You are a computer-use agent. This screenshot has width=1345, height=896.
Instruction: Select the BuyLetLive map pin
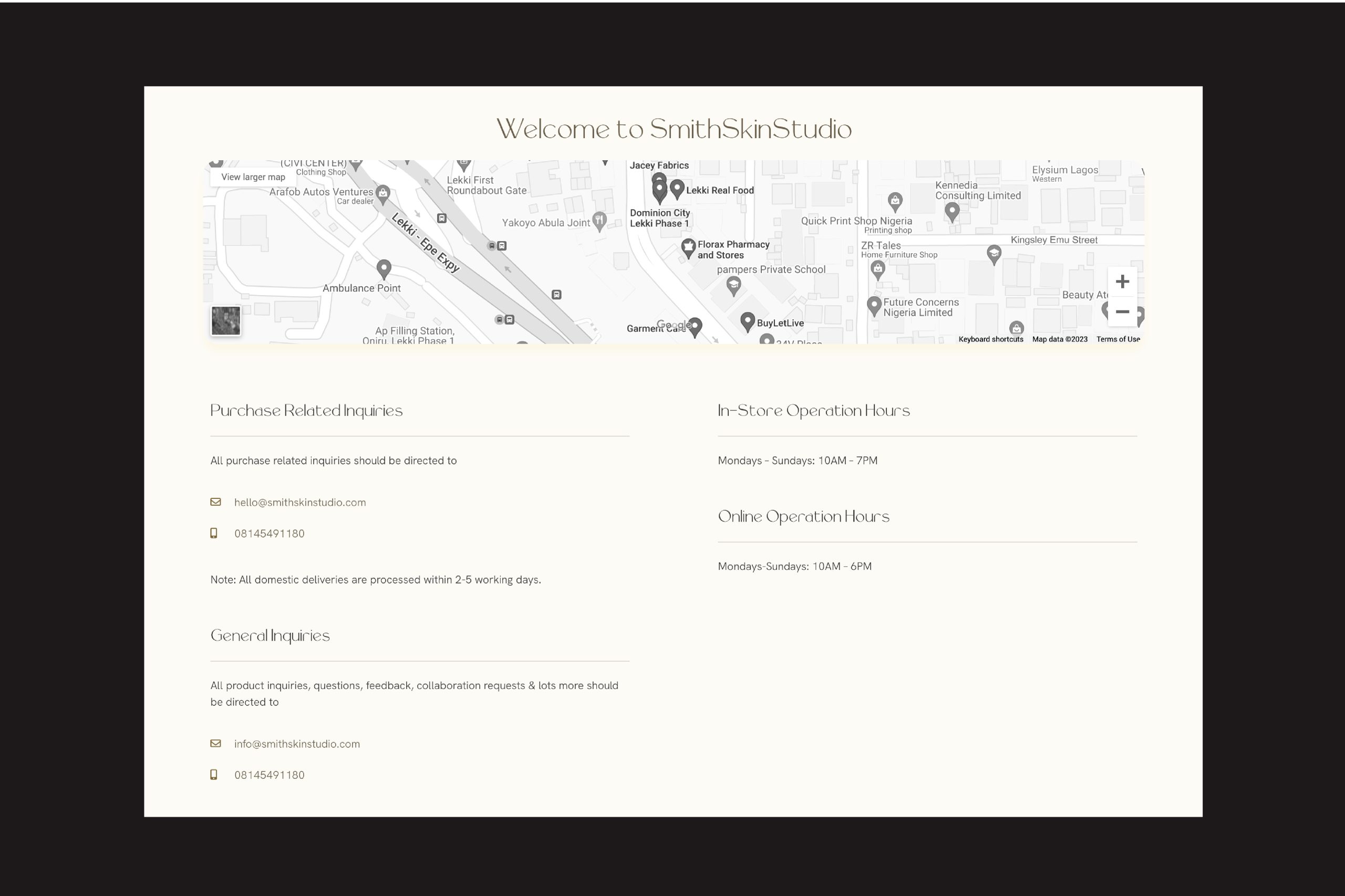click(747, 320)
